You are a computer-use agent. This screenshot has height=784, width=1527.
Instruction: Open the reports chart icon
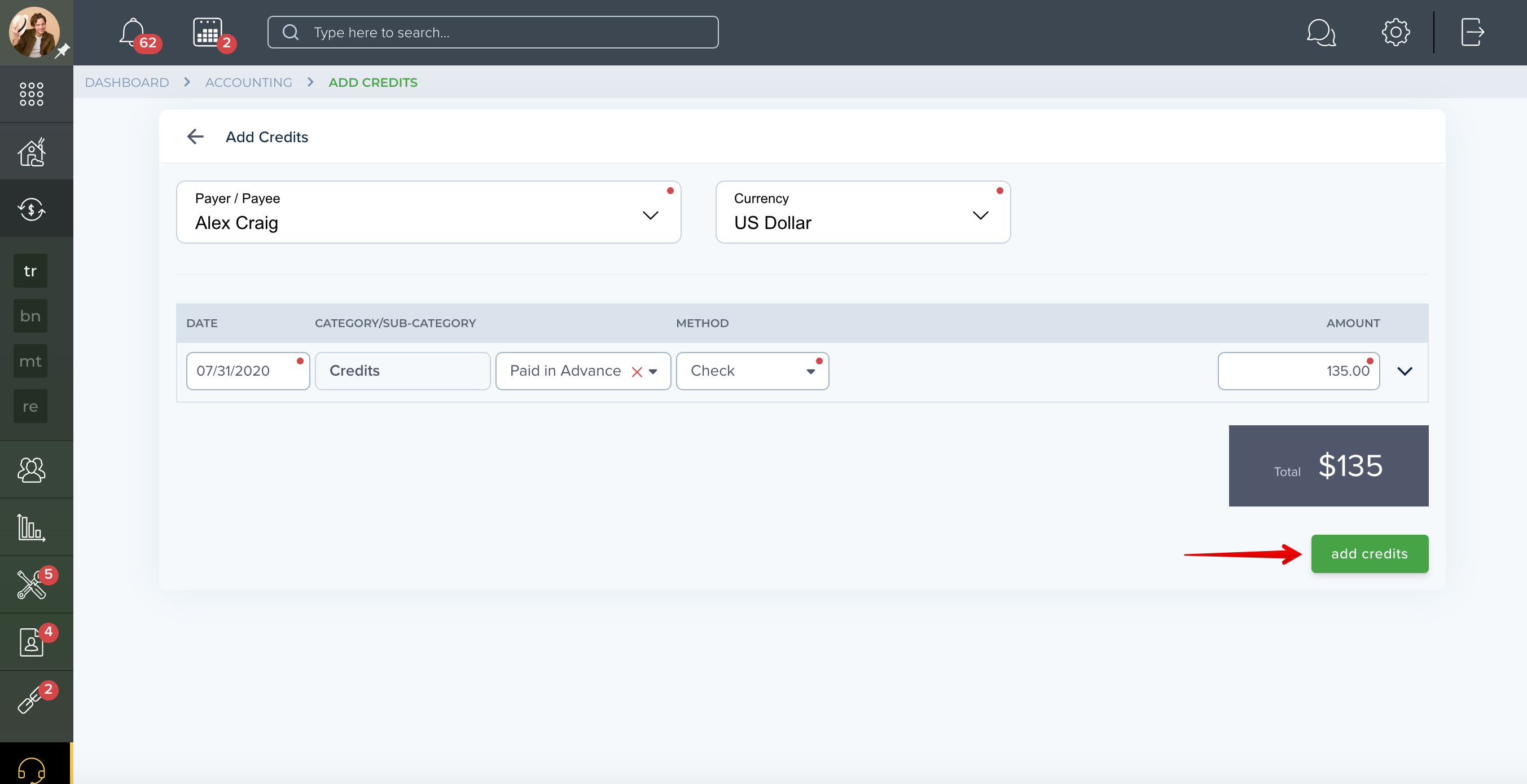pos(32,527)
